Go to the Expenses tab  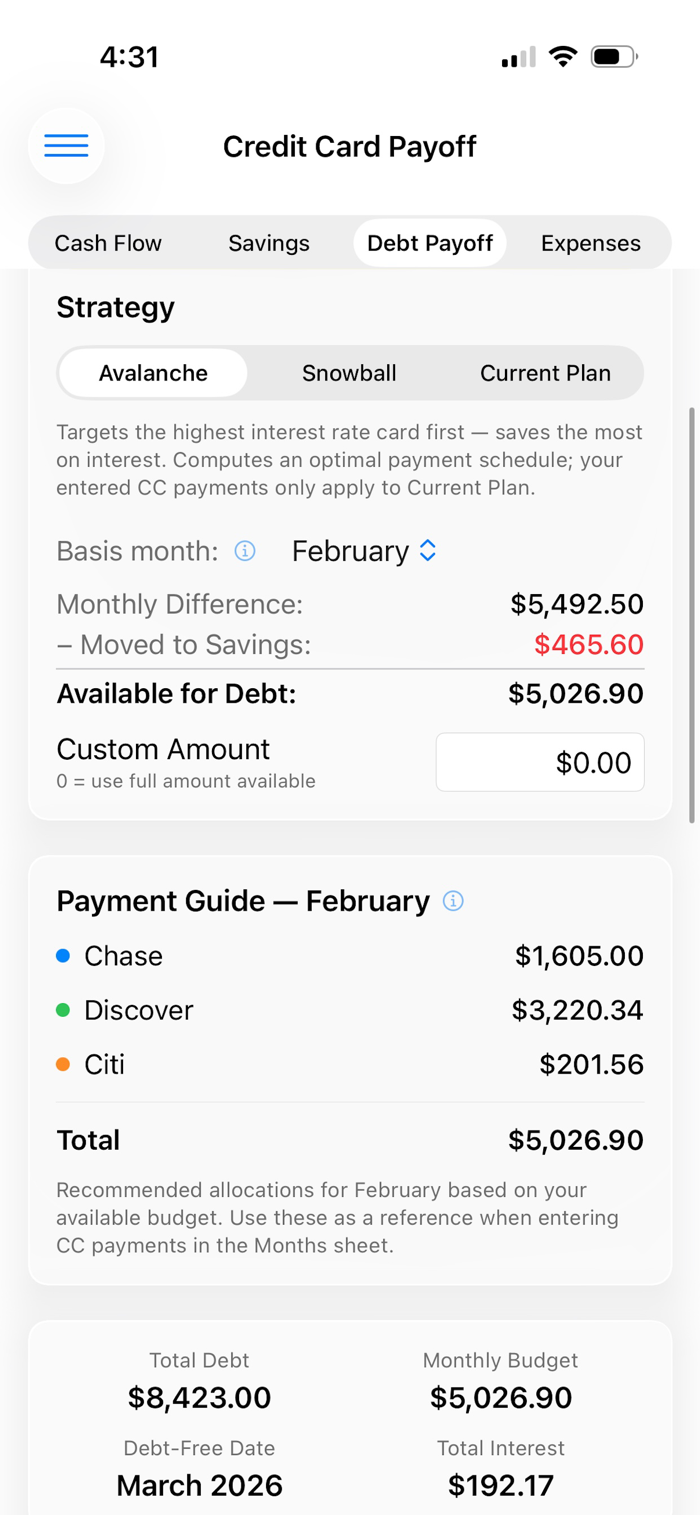[x=590, y=243]
